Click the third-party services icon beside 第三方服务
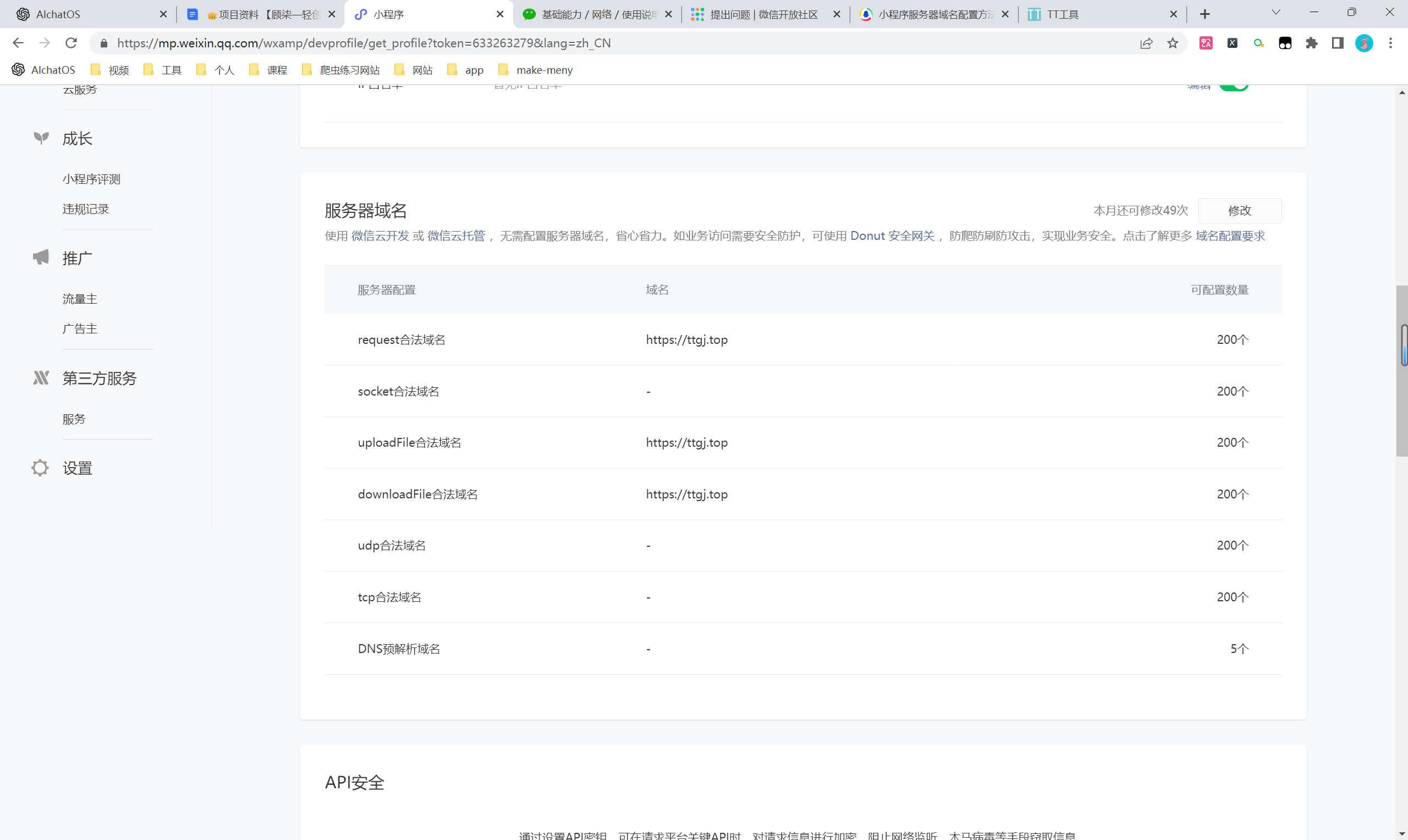This screenshot has width=1408, height=840. [x=41, y=377]
